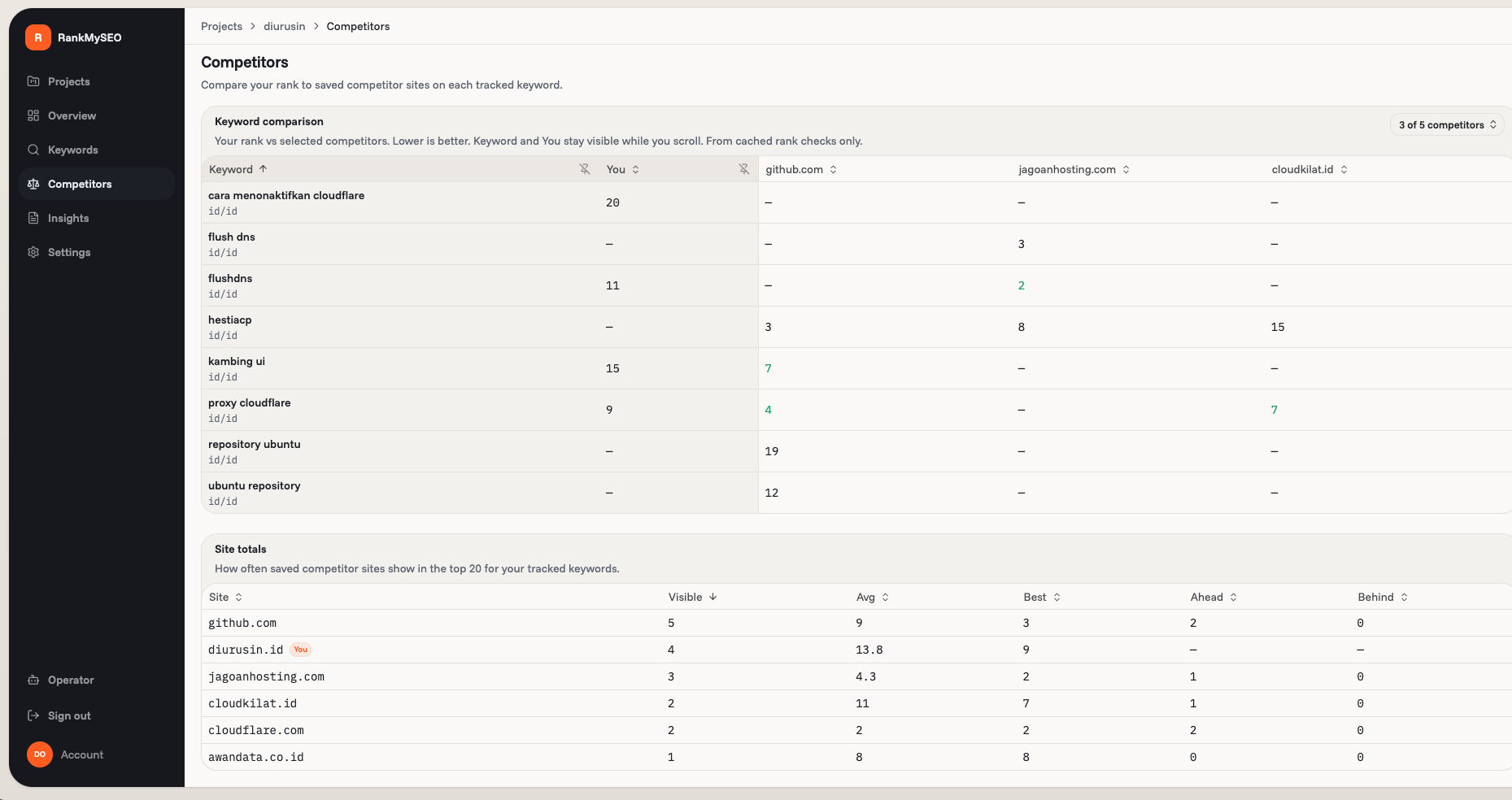This screenshot has width=1512, height=800.
Task: Sort icon next to Site header
Action: click(x=239, y=597)
